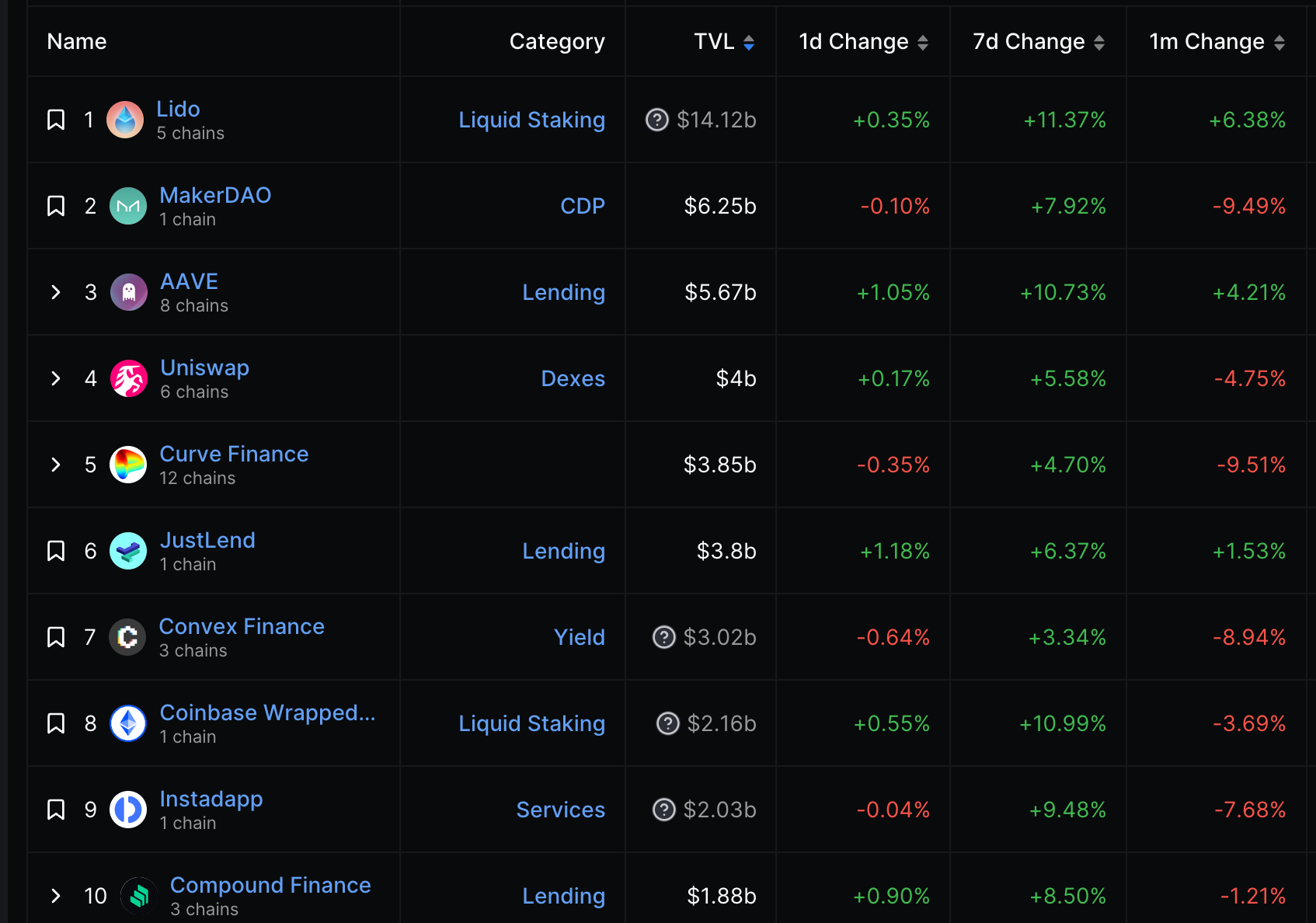The image size is (1316, 923).
Task: Click the Lido protocol logo
Action: 125,120
